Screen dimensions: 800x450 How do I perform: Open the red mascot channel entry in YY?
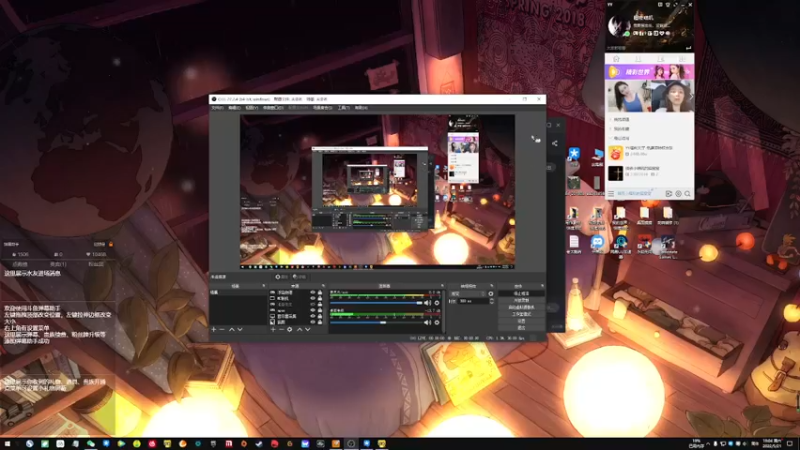(x=649, y=152)
